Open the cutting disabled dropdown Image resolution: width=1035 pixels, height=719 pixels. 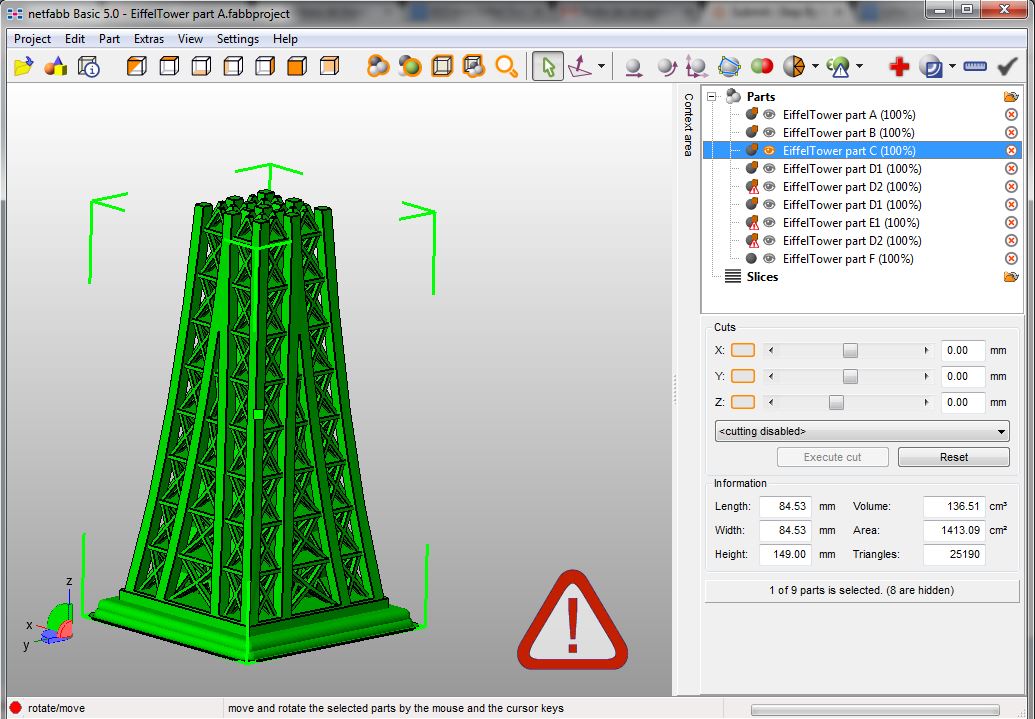1000,431
